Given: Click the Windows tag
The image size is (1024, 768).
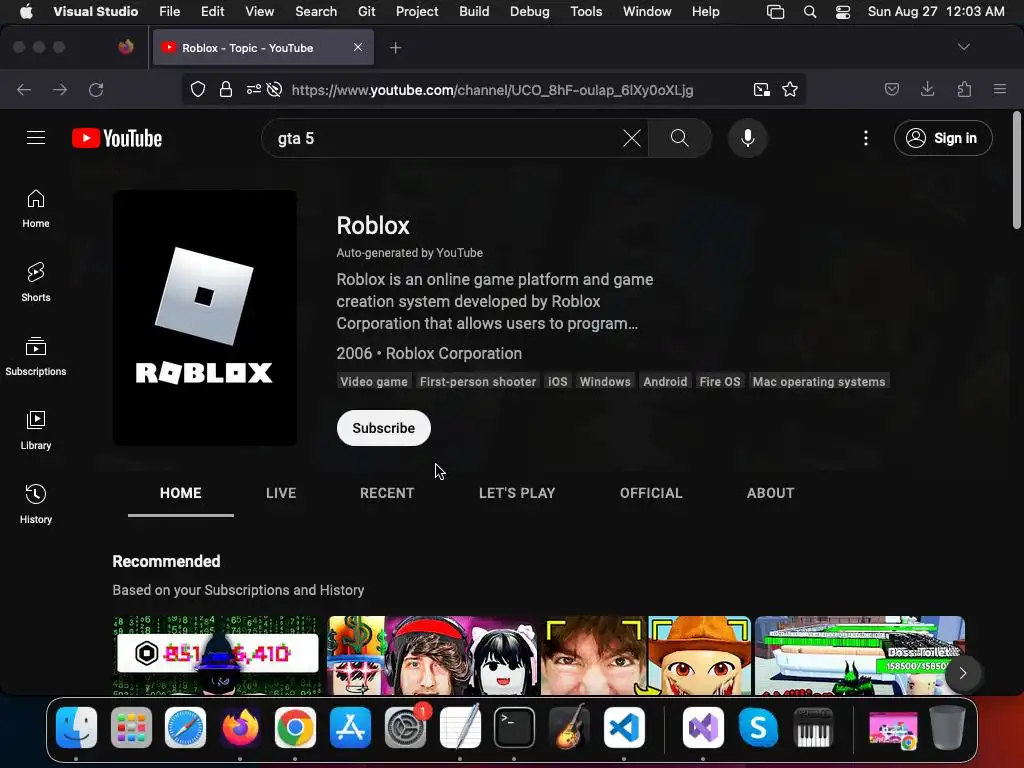Looking at the screenshot, I should [605, 381].
